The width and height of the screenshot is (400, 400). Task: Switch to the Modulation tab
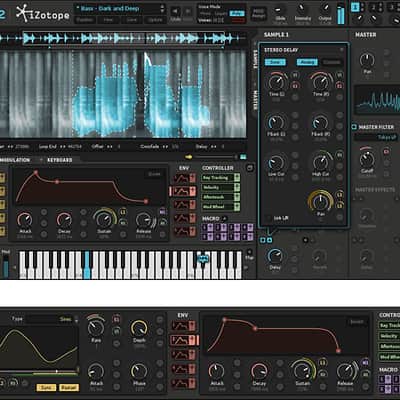click(15, 160)
